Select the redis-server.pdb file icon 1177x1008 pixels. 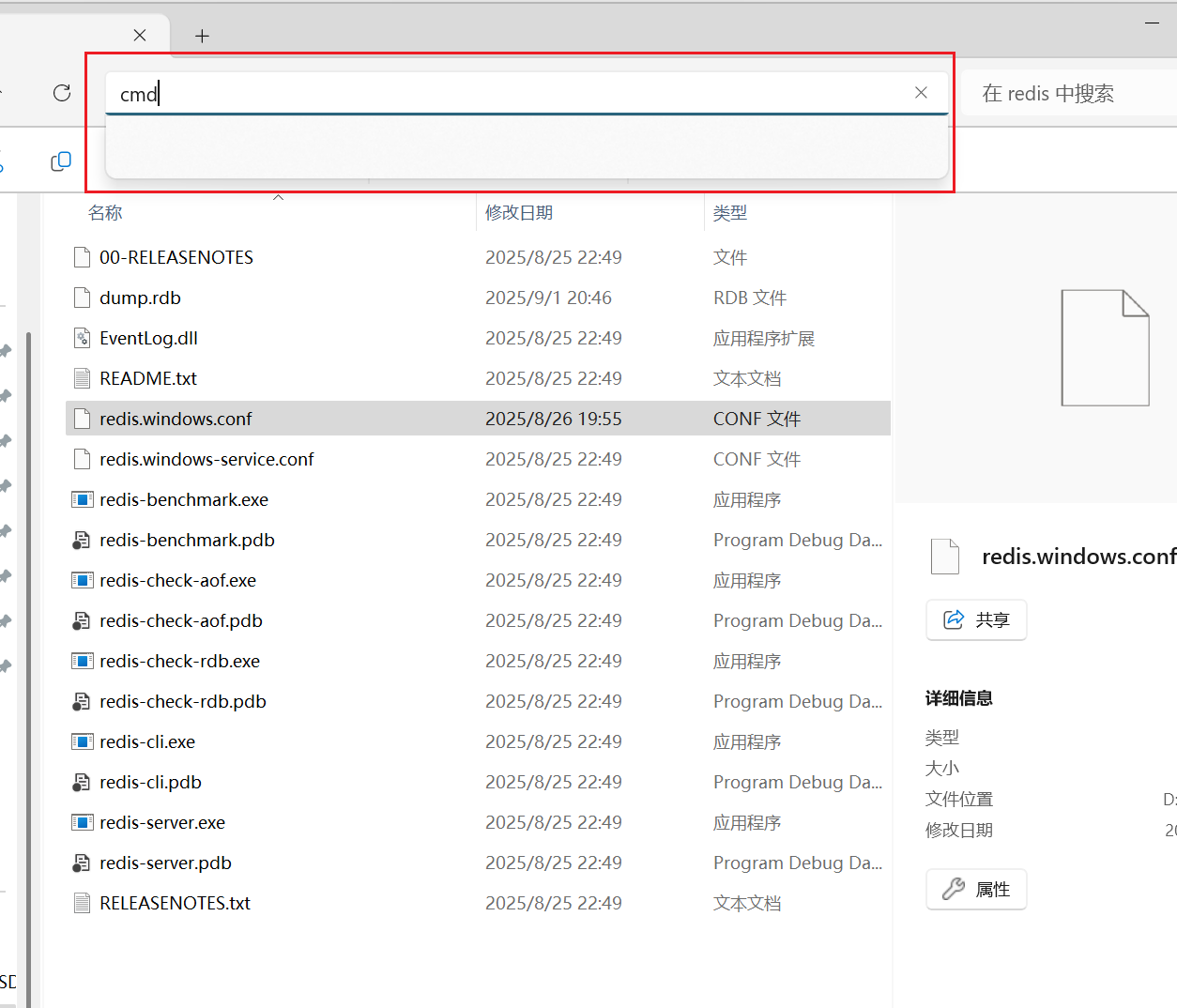pyautogui.click(x=83, y=863)
